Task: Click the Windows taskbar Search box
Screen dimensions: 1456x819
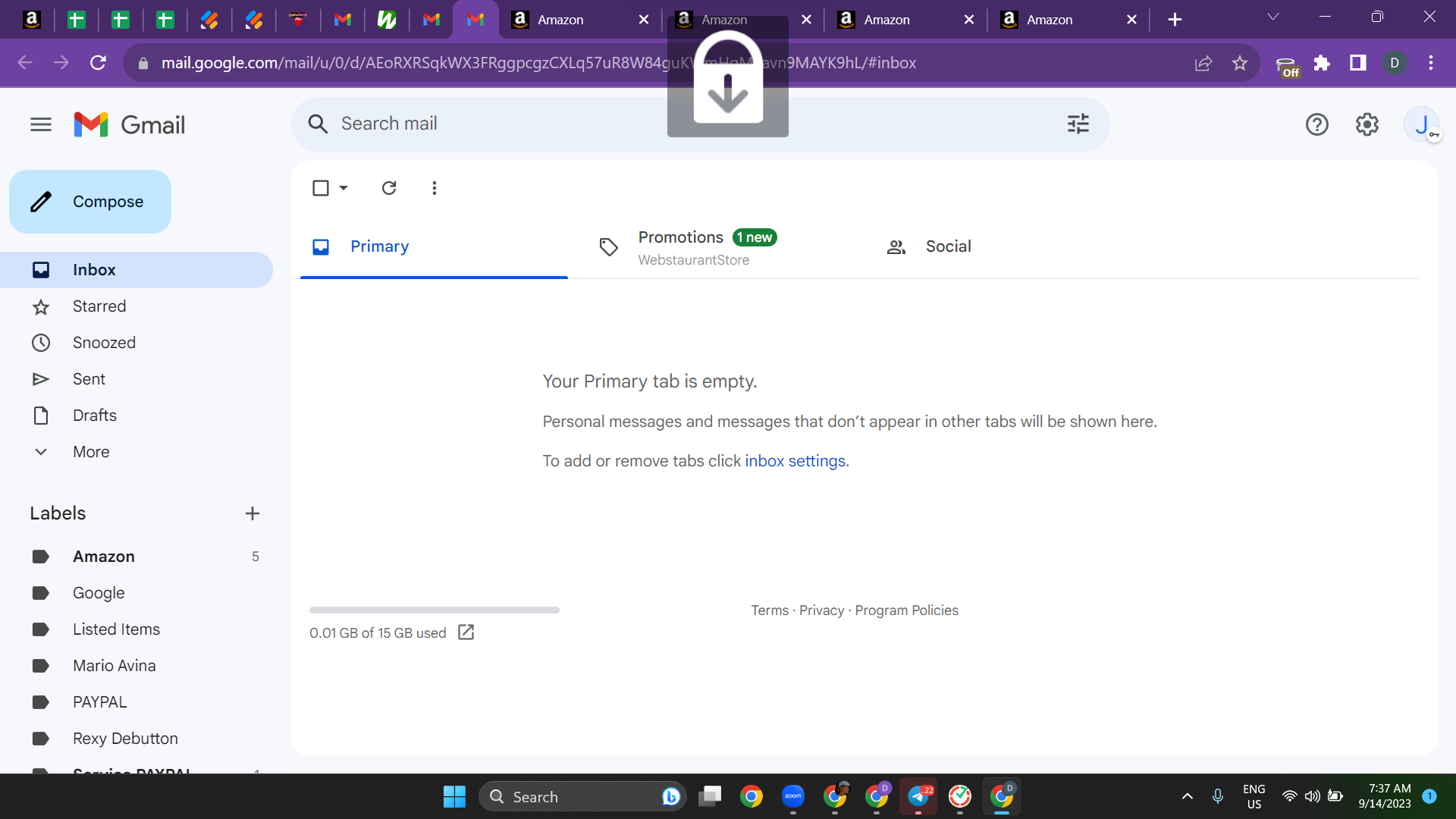Action: coord(582,796)
